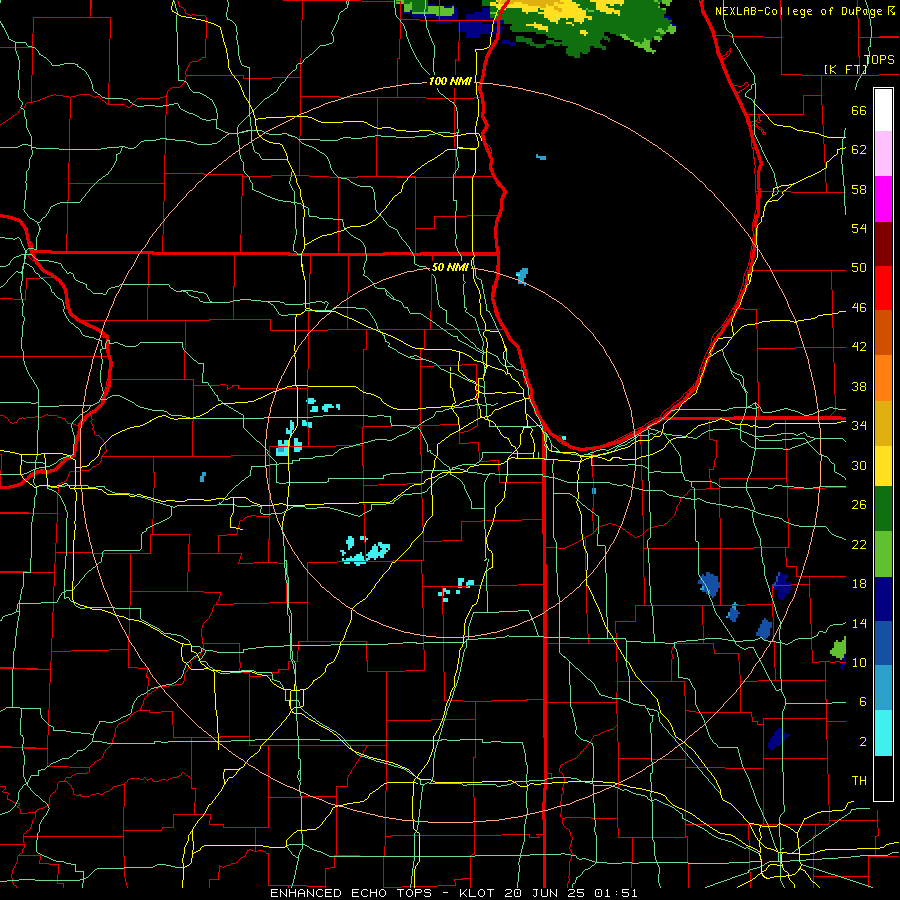
Task: Select the 46 legend value
Action: pyautogui.click(x=859, y=308)
